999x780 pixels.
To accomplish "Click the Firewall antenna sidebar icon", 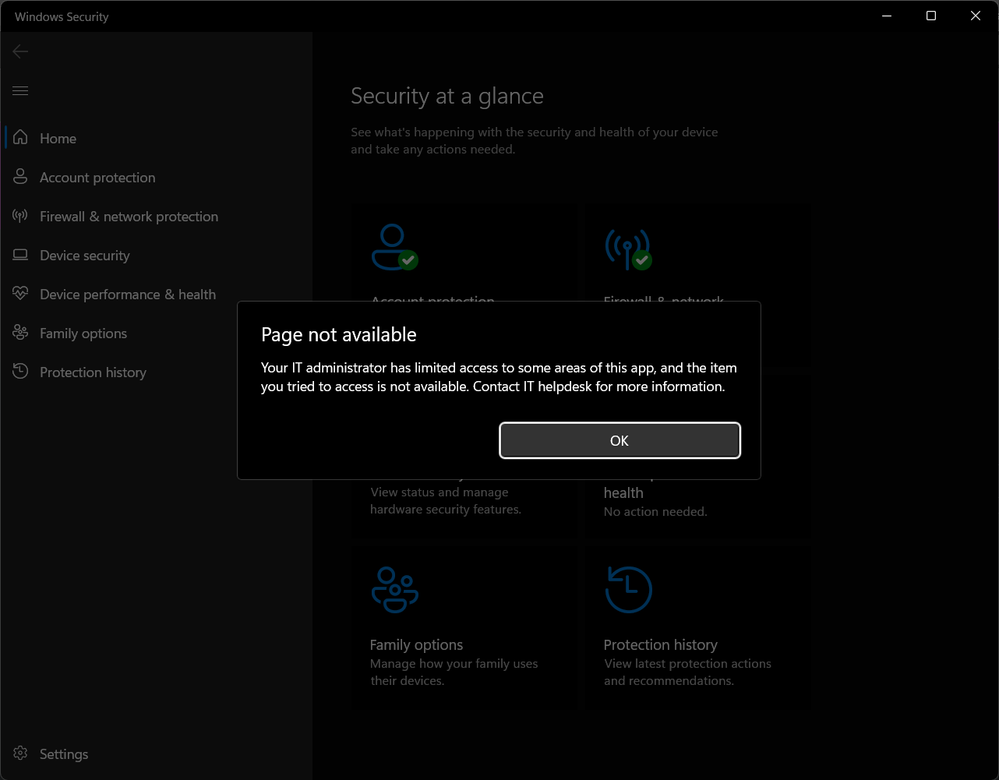I will [20, 216].
